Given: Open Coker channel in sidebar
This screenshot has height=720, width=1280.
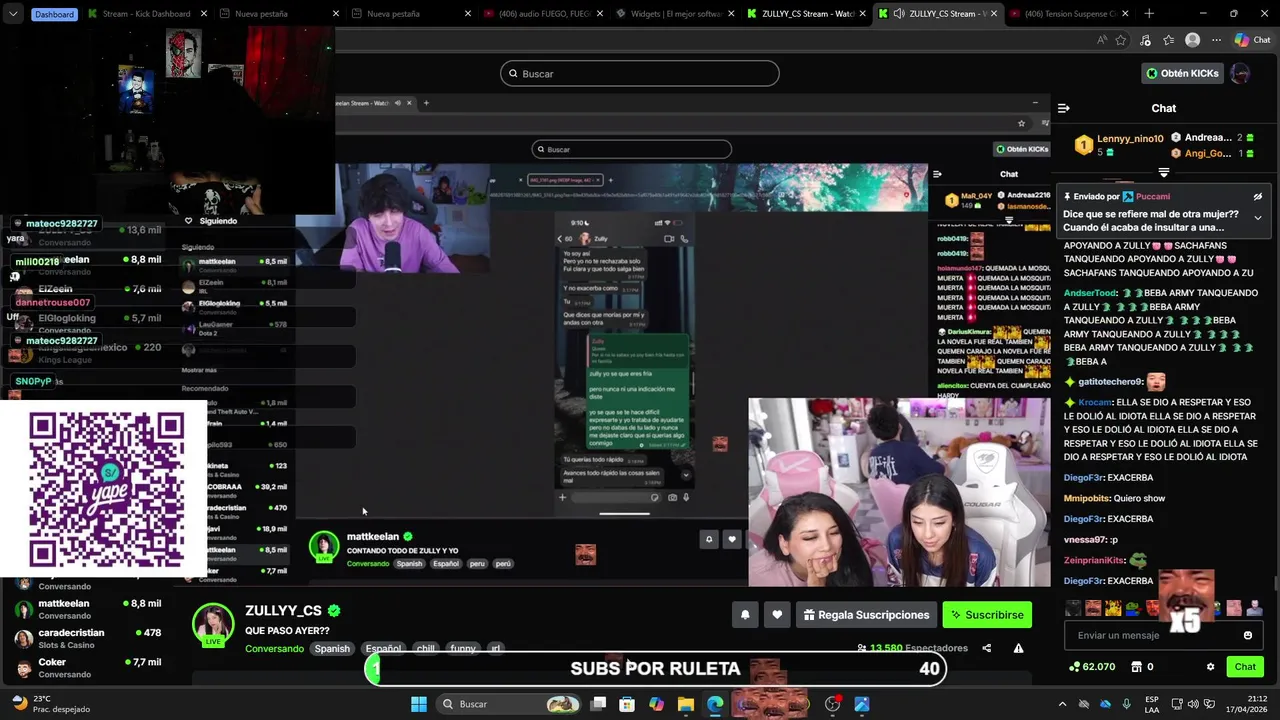Looking at the screenshot, I should coord(90,667).
